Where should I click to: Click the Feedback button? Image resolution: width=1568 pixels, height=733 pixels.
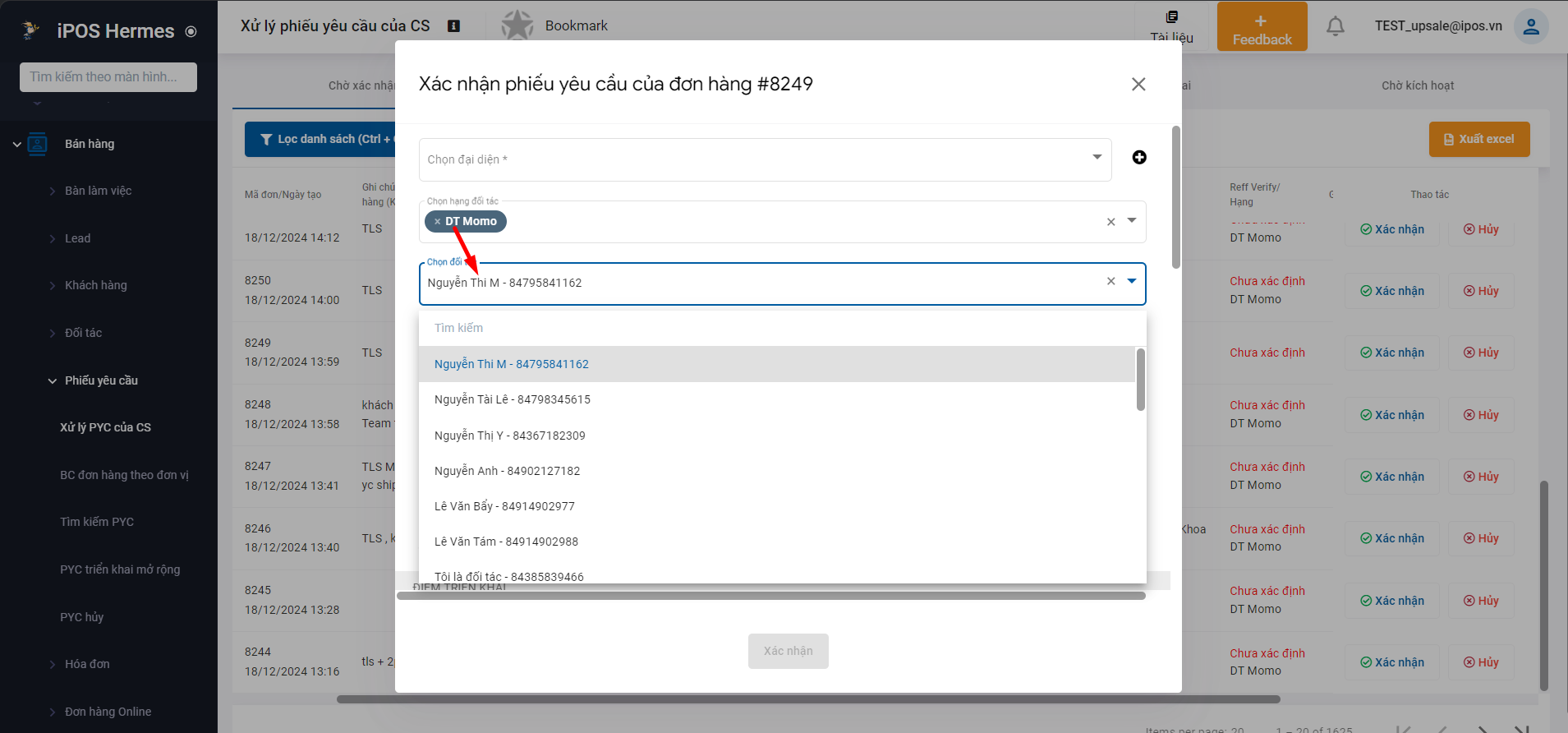1262,26
